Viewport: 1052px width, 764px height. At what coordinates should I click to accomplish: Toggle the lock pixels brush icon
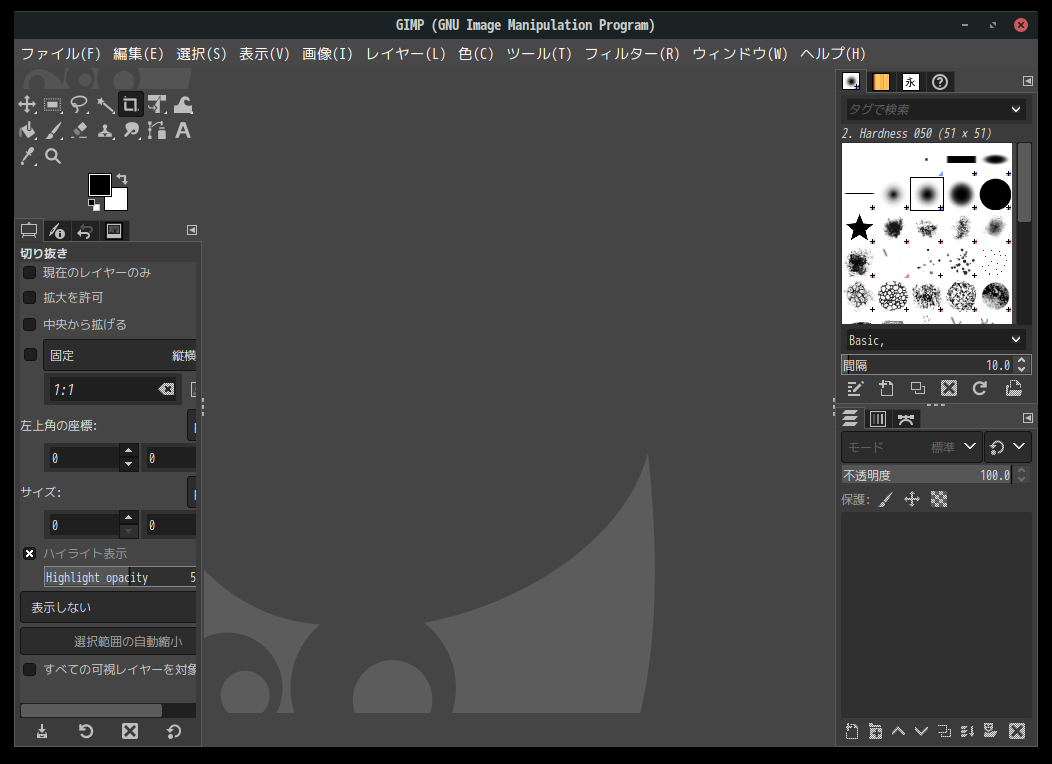point(886,499)
